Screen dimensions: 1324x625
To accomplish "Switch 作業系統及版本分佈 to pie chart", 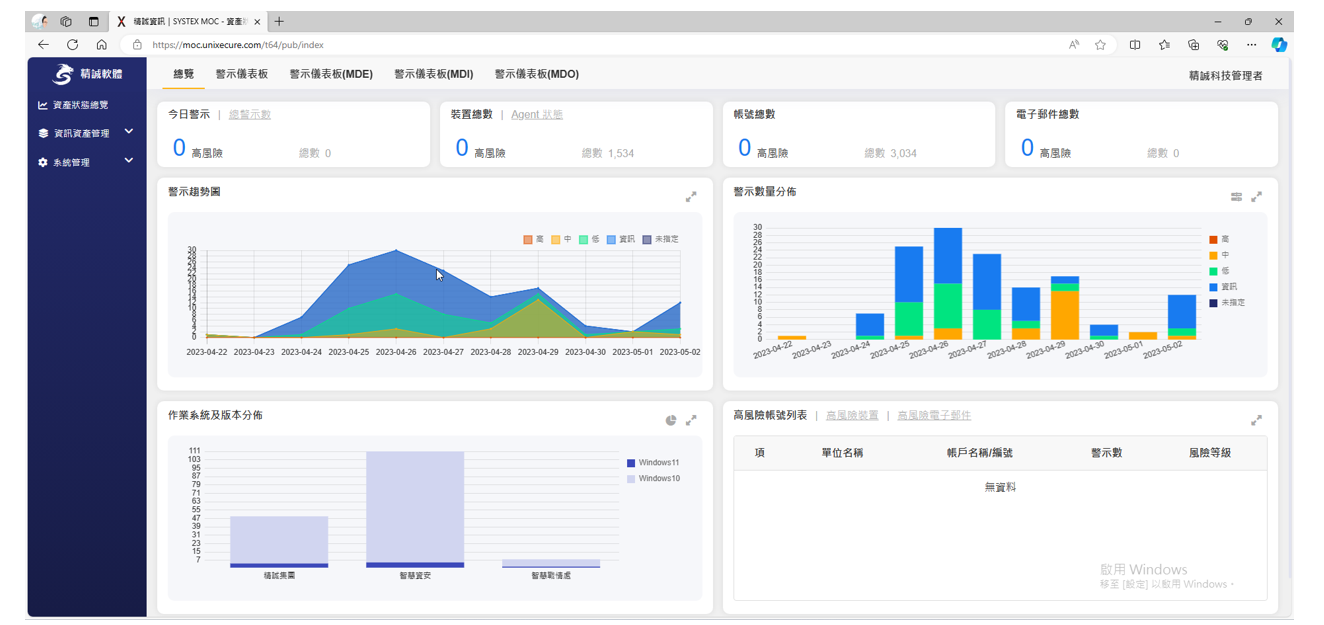I will tap(671, 420).
